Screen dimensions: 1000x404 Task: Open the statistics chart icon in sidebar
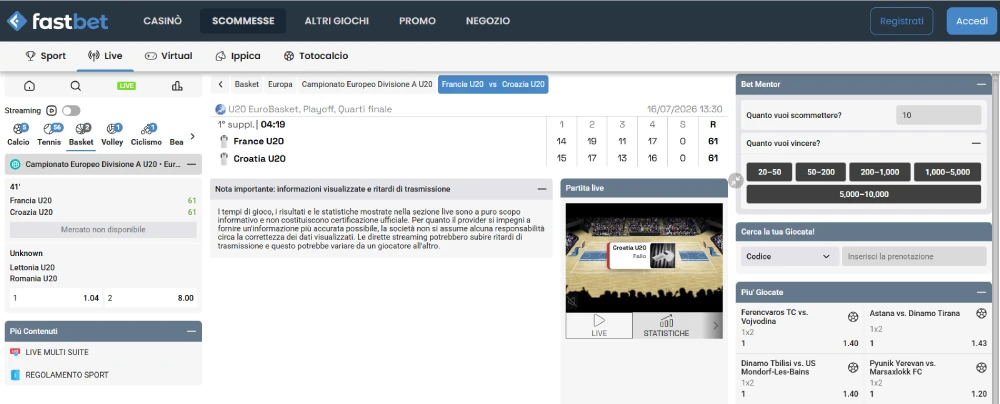coord(177,86)
